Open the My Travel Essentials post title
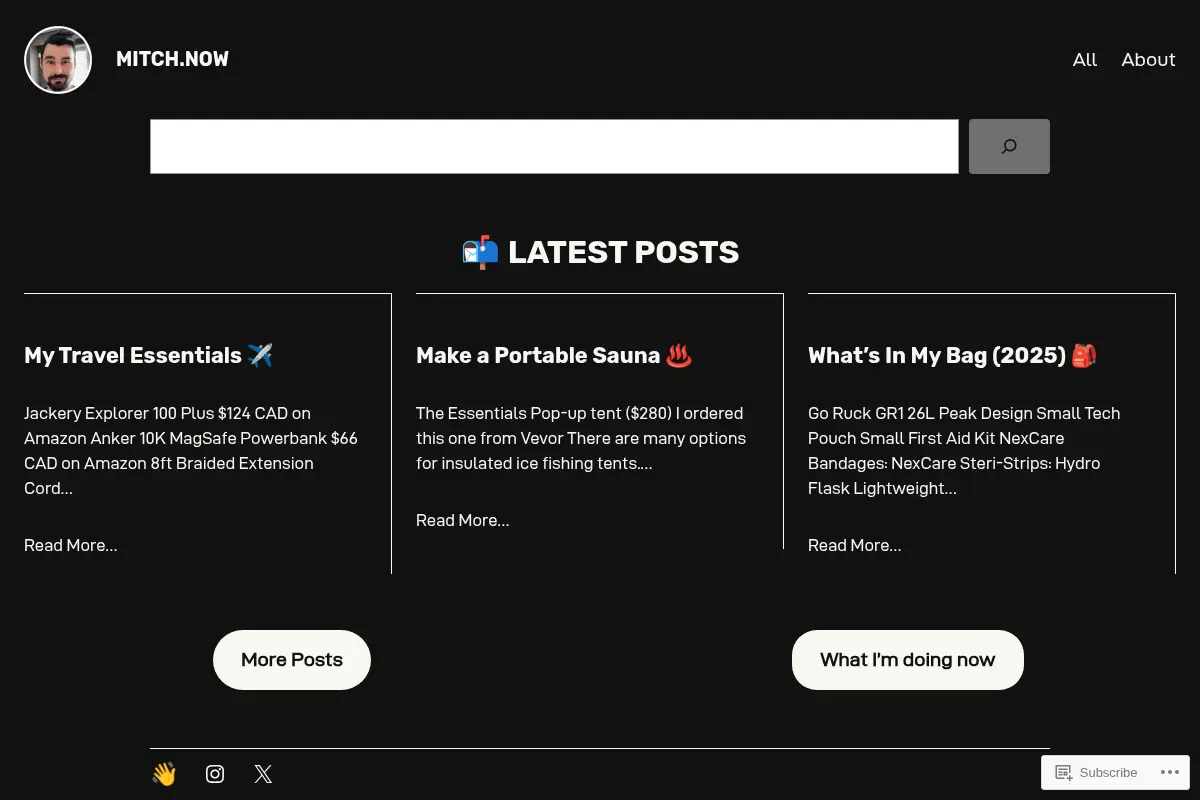 tap(148, 355)
